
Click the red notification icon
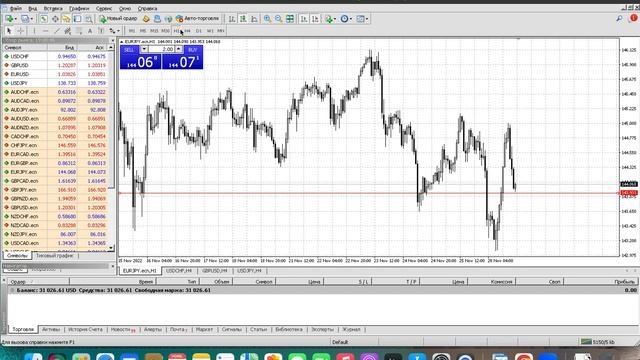tap(634, 18)
